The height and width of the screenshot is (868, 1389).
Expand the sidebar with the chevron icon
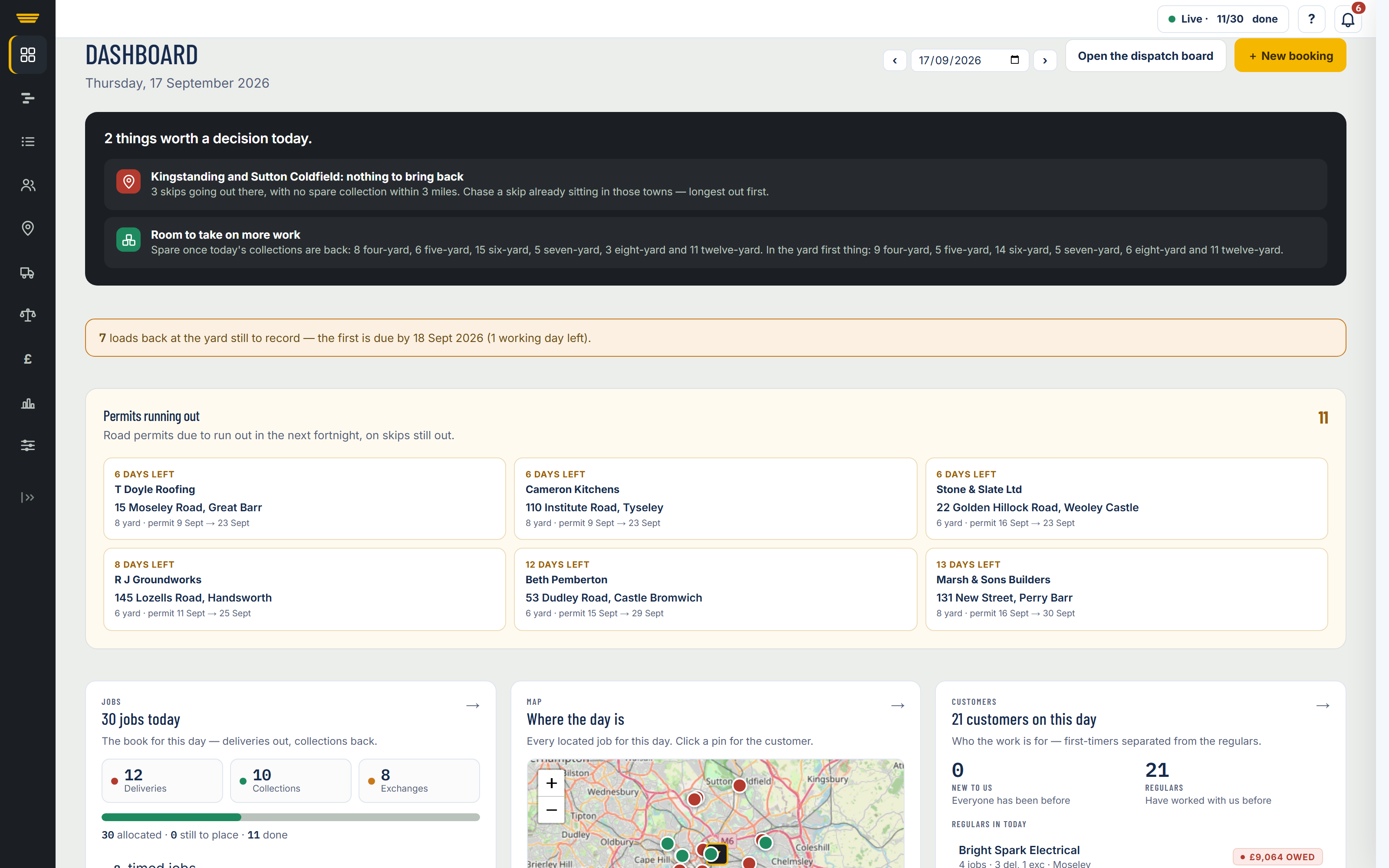[x=27, y=497]
